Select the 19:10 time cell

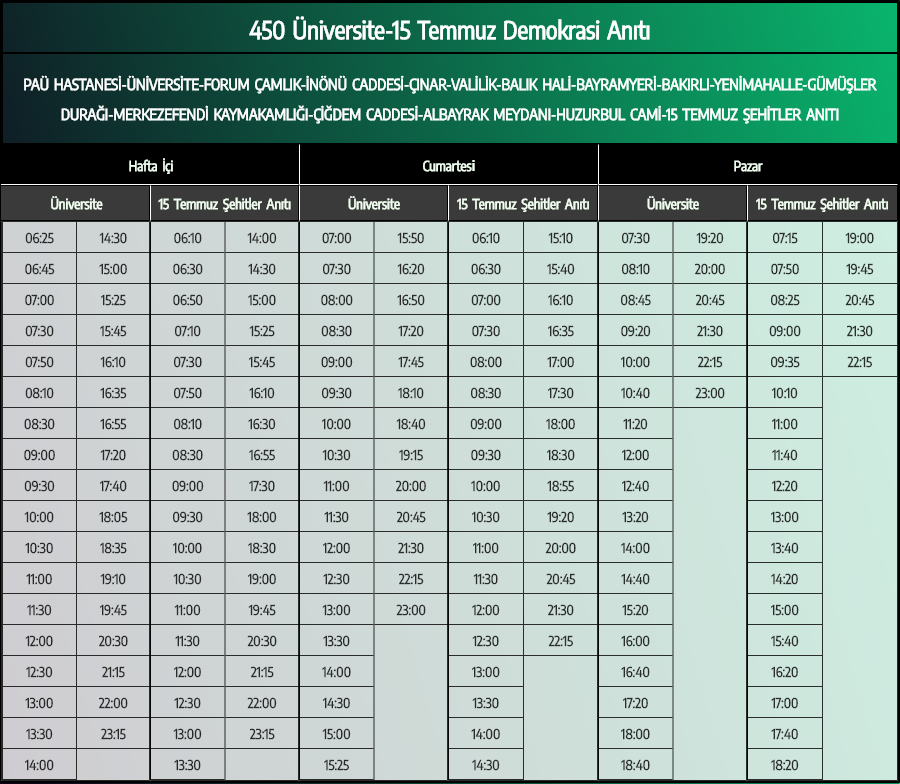(x=113, y=579)
